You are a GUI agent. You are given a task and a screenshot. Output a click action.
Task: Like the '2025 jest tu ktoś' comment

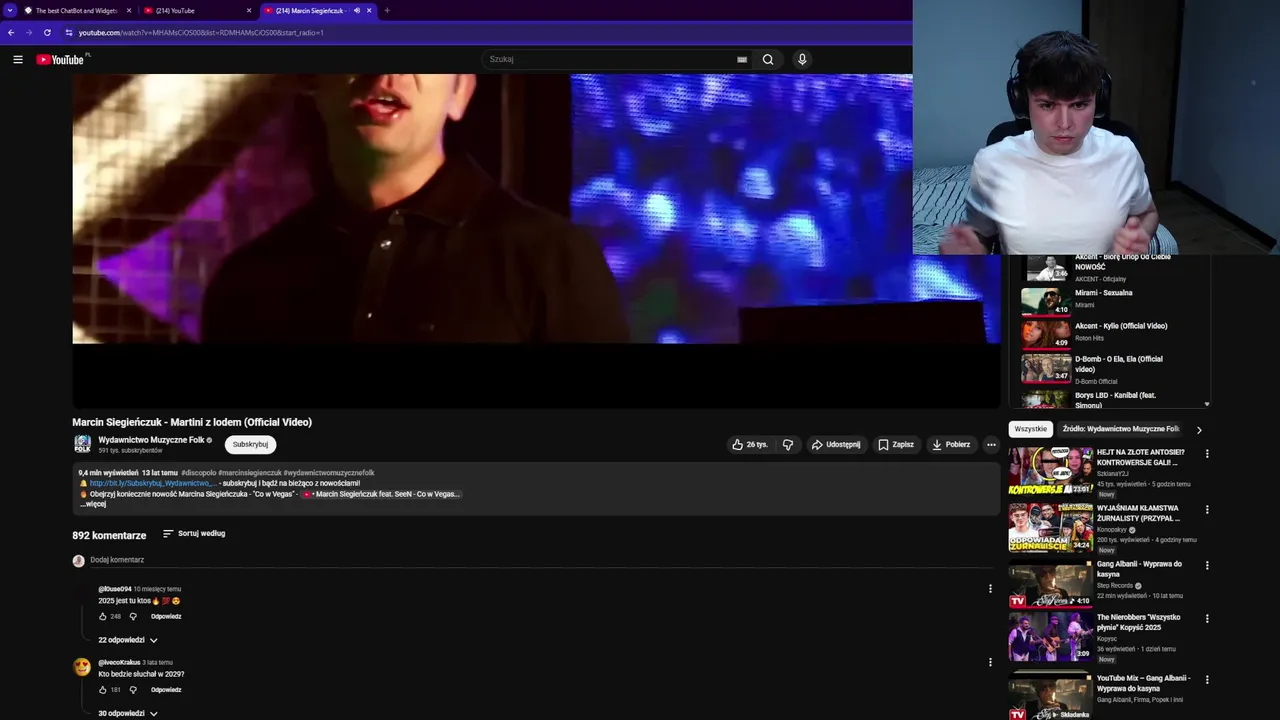[102, 616]
